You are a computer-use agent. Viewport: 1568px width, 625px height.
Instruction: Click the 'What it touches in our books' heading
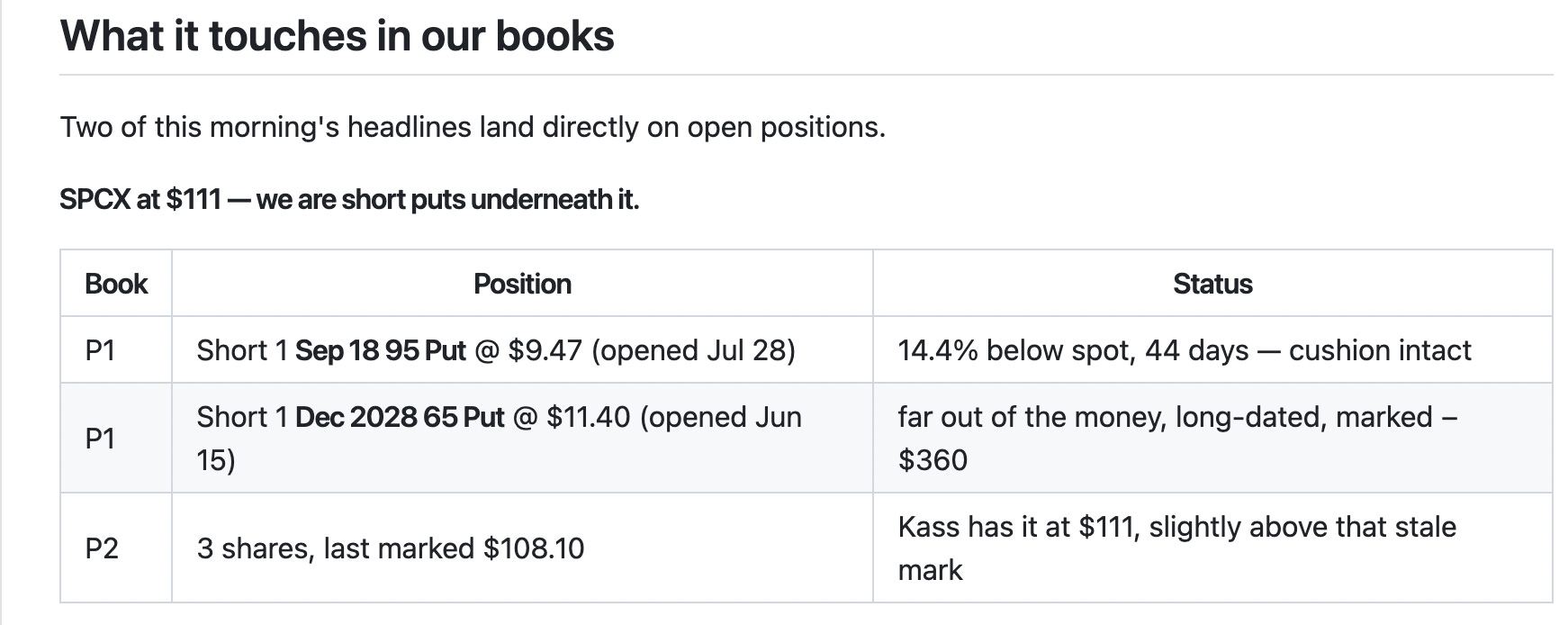(337, 36)
